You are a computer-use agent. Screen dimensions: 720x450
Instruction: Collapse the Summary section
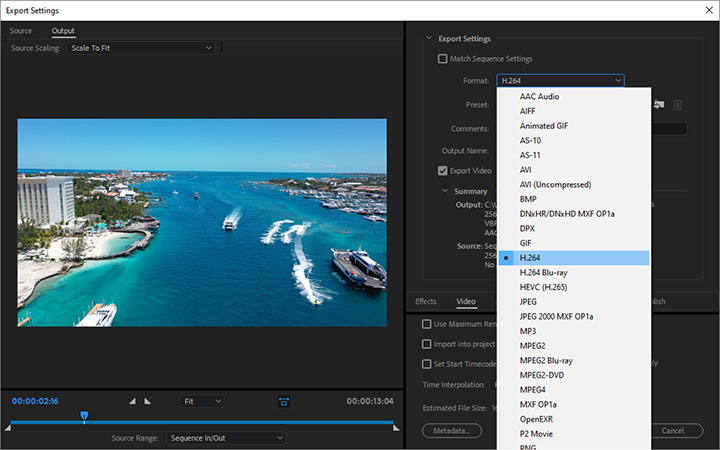coord(446,191)
